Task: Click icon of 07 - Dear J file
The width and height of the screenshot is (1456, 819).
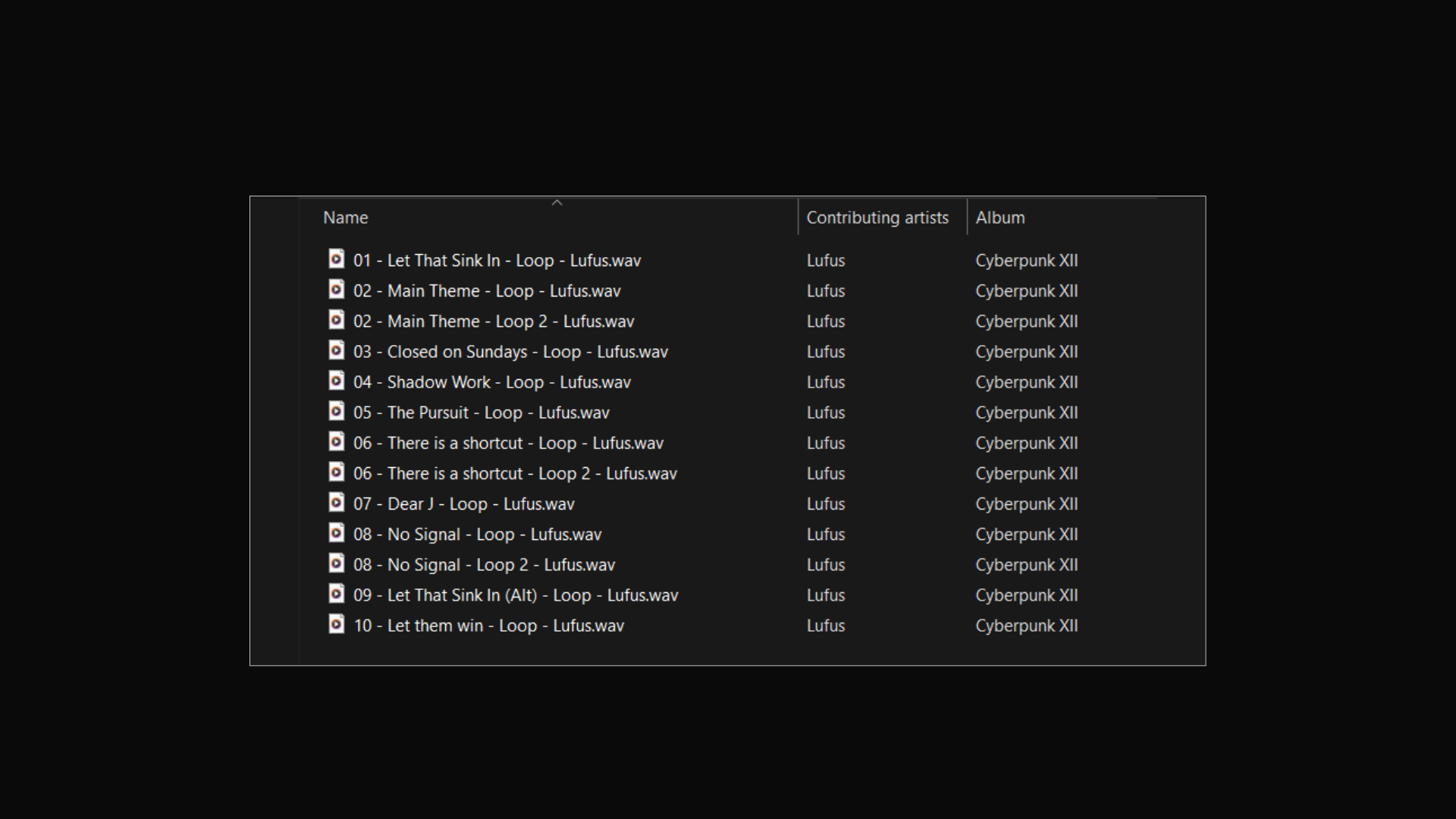Action: click(336, 503)
